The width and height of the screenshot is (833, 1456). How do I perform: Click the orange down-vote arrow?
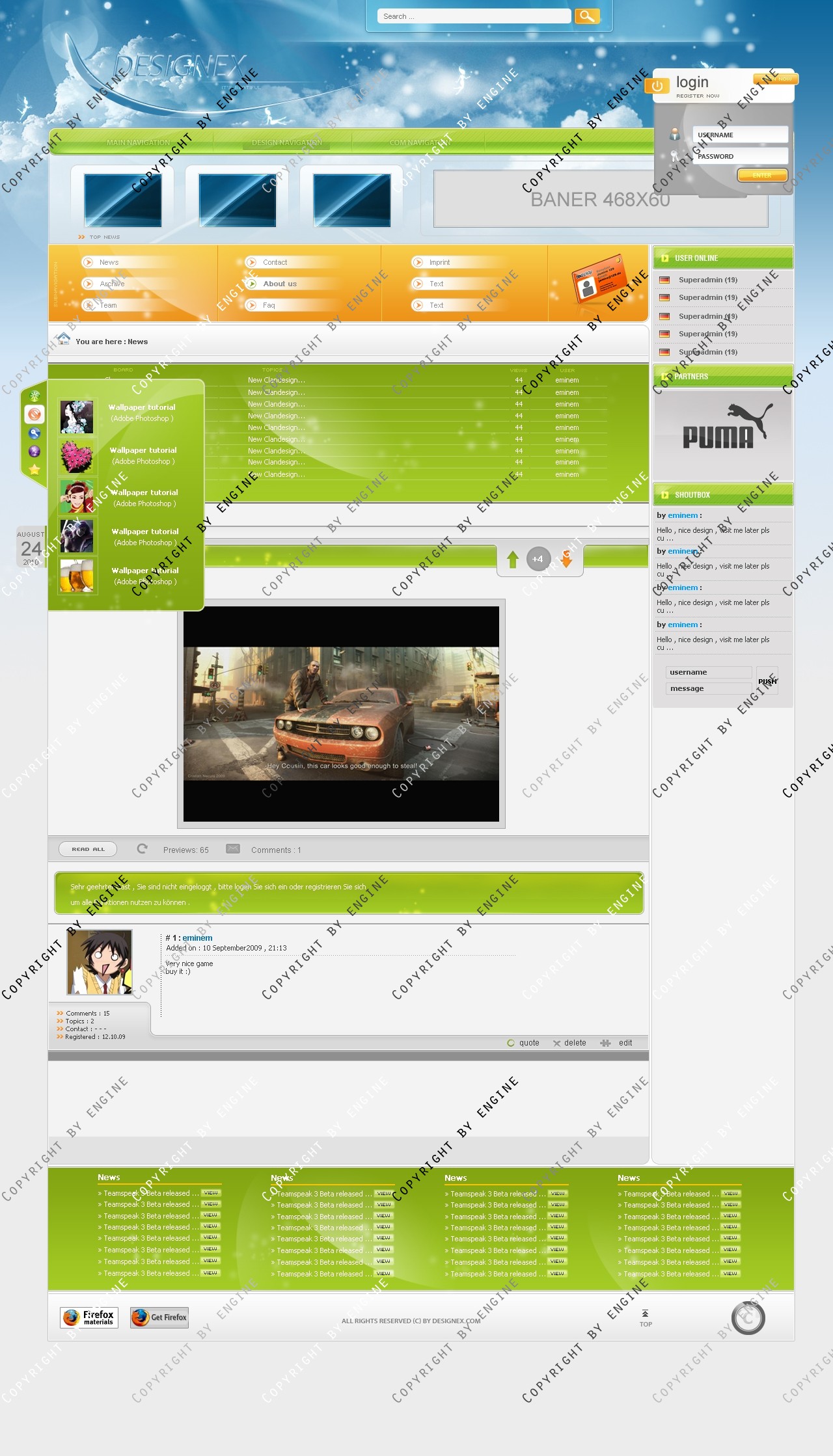point(566,559)
